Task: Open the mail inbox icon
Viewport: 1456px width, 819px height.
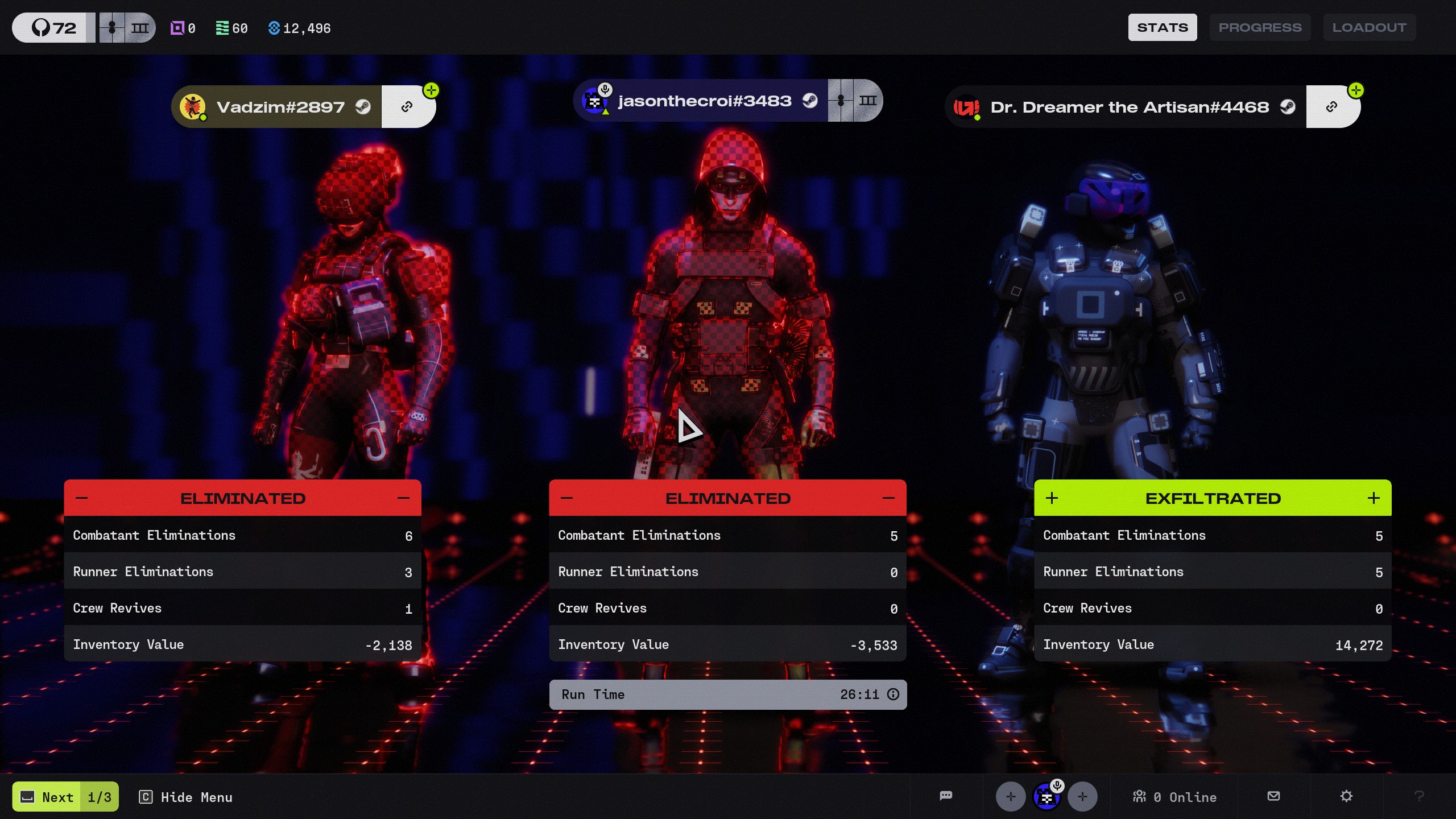Action: (1274, 796)
